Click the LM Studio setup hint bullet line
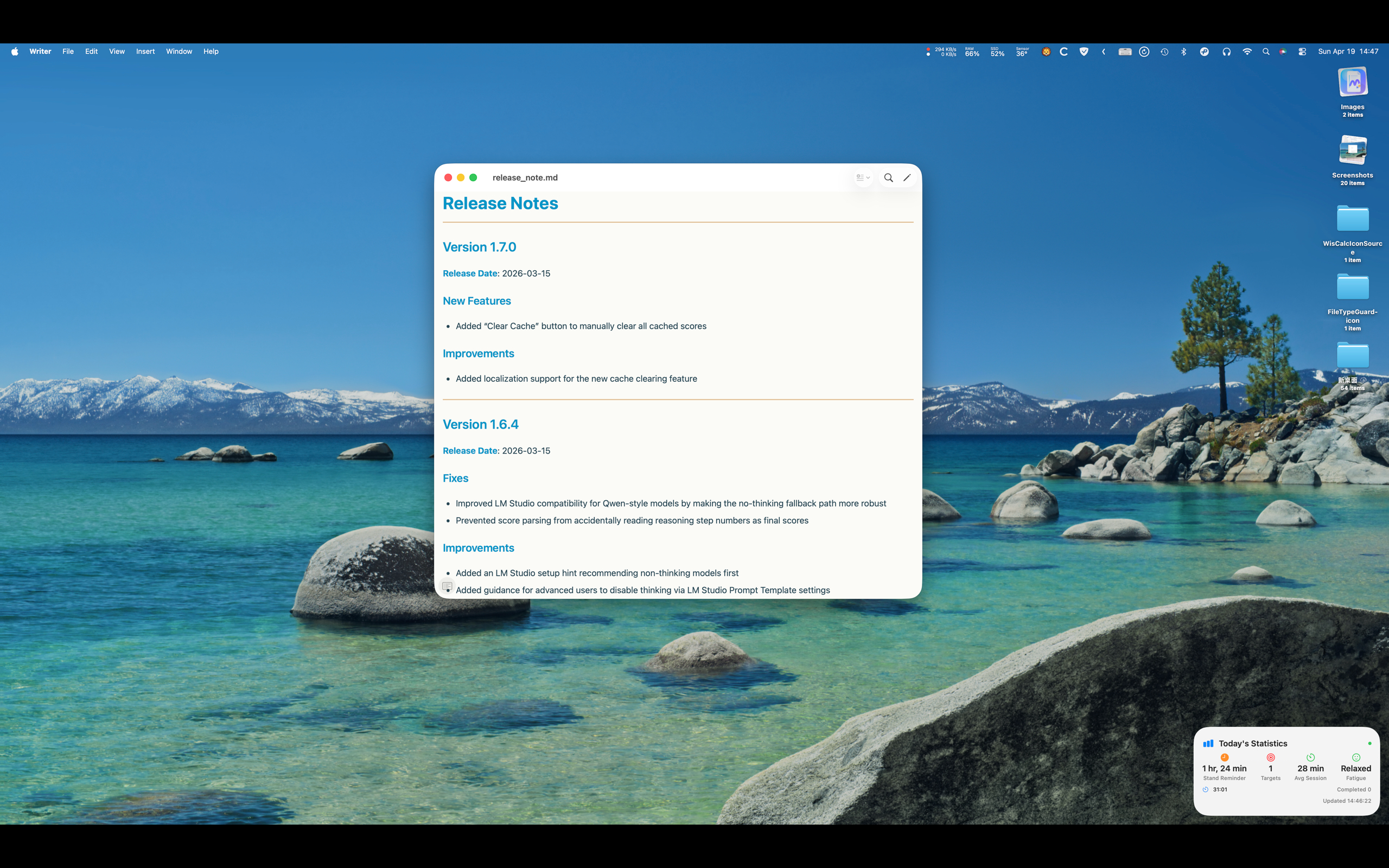Screen dimensions: 1389x868 click(597, 573)
